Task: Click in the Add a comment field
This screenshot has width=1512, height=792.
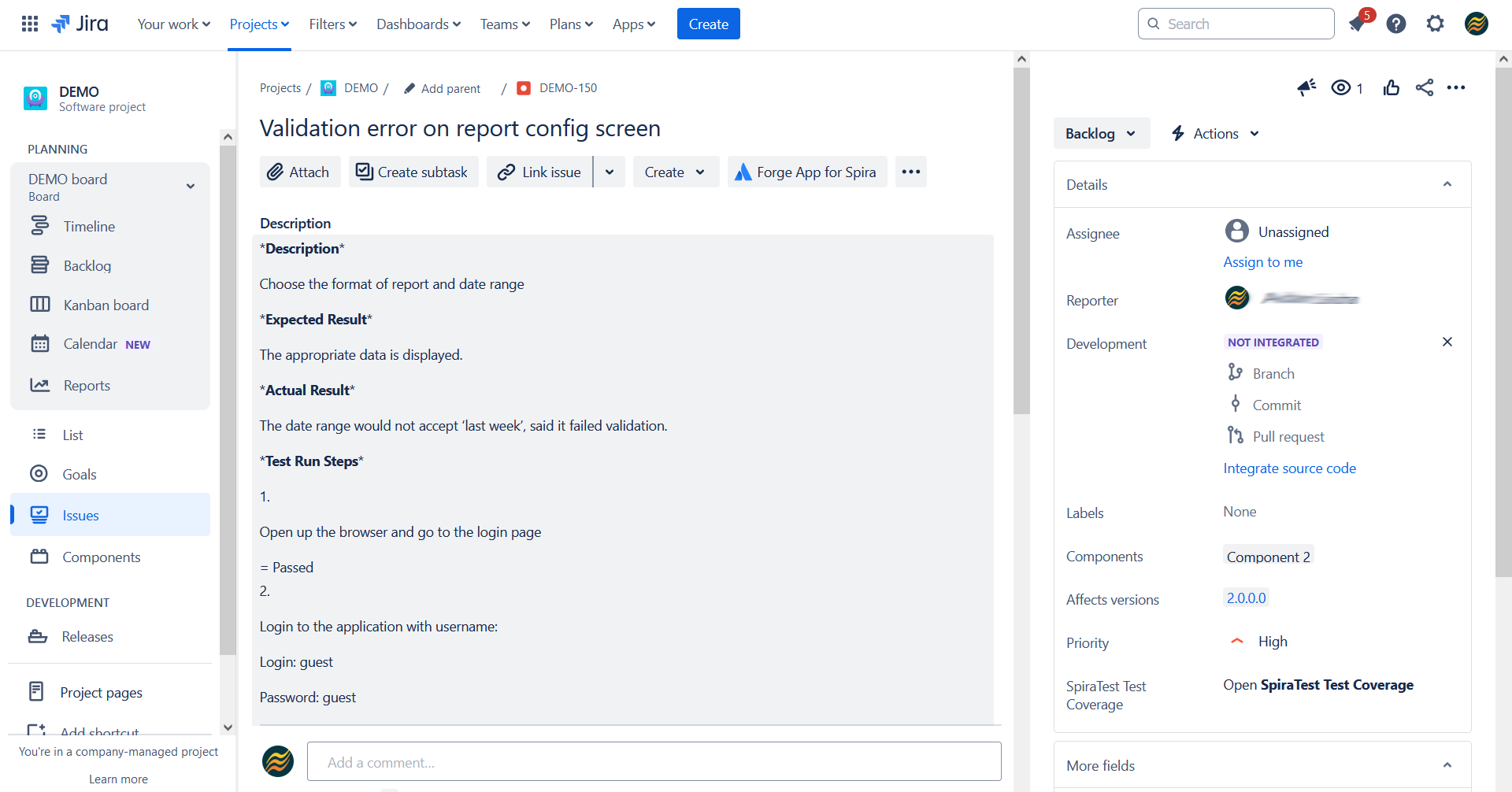Action: tap(654, 761)
